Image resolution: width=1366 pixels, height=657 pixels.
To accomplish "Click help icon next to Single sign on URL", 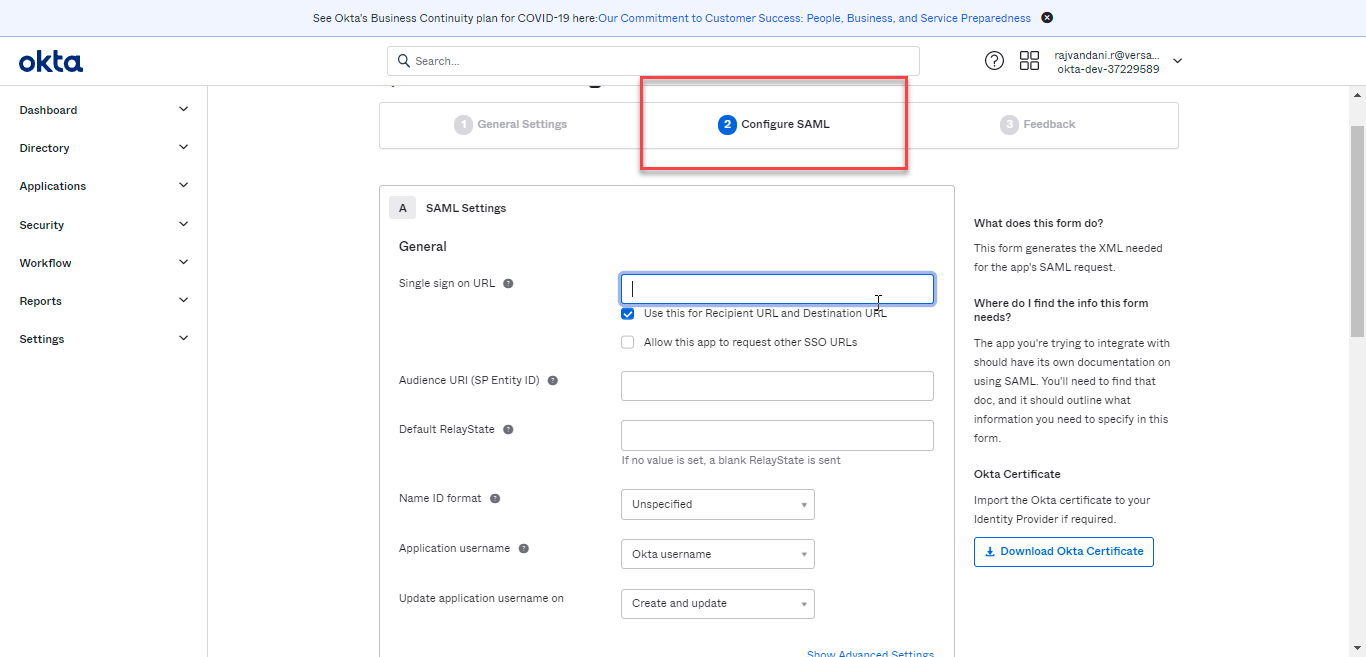I will pos(508,284).
